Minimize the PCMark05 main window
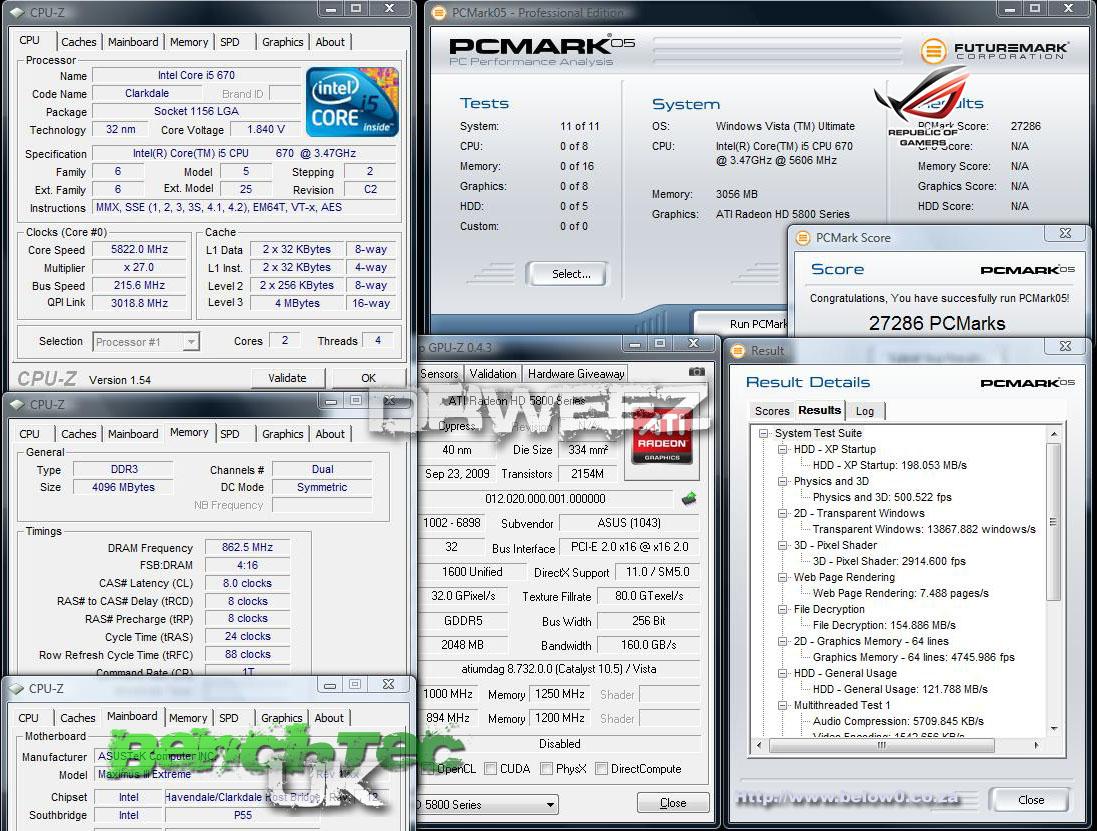The height and width of the screenshot is (831, 1097). tap(1010, 9)
